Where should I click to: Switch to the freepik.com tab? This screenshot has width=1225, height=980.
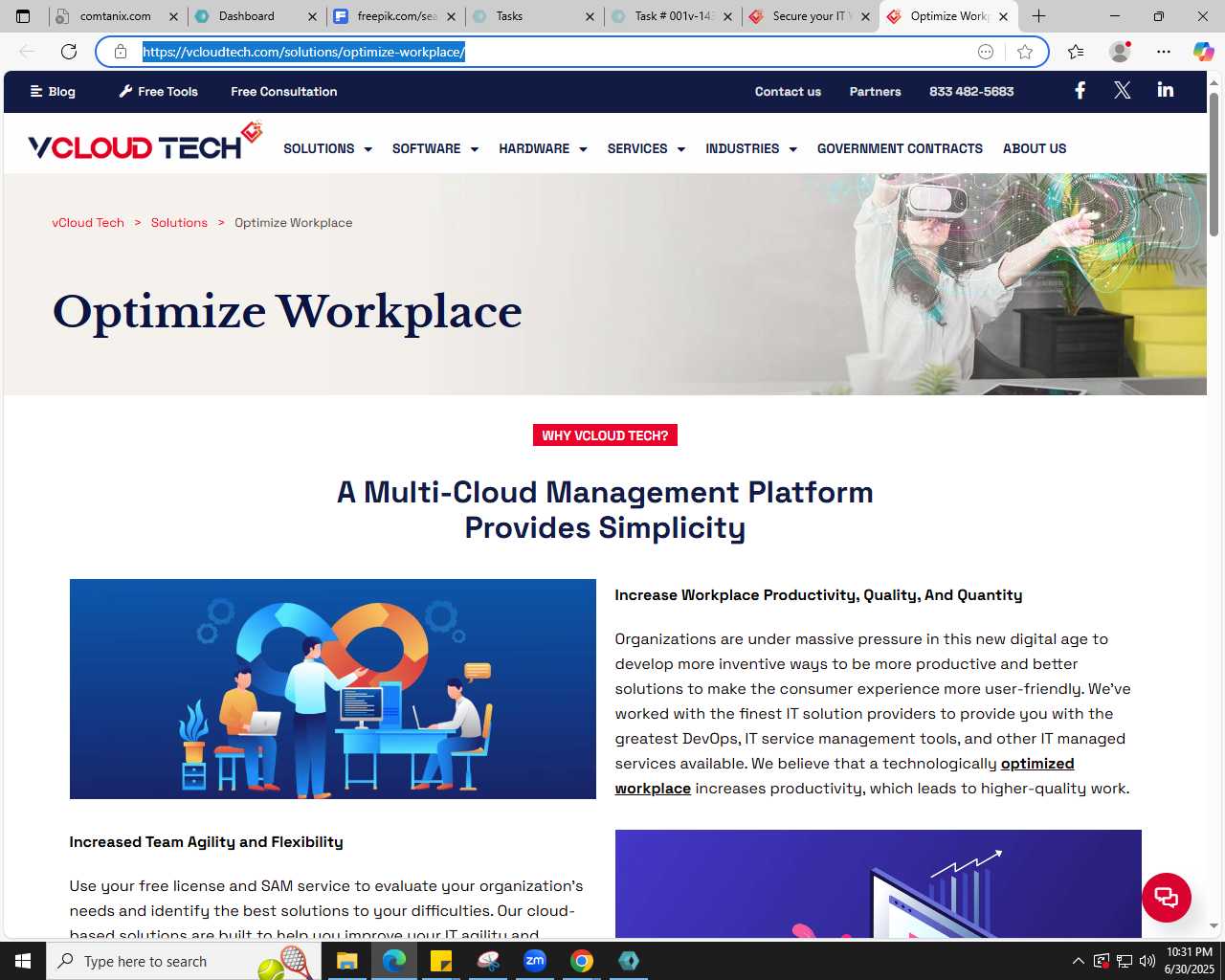(395, 16)
